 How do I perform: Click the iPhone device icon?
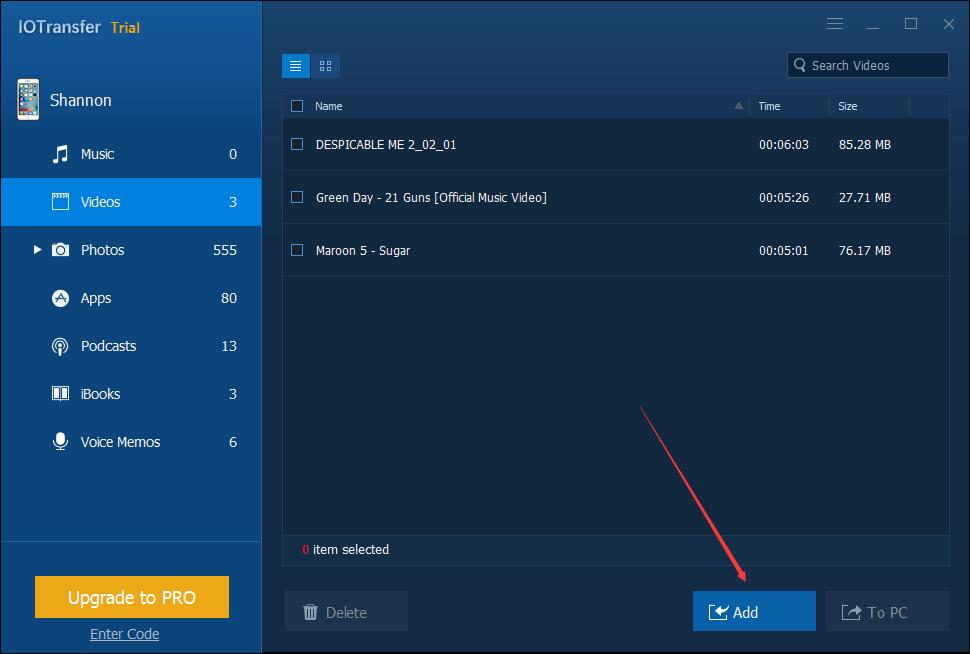click(x=28, y=99)
